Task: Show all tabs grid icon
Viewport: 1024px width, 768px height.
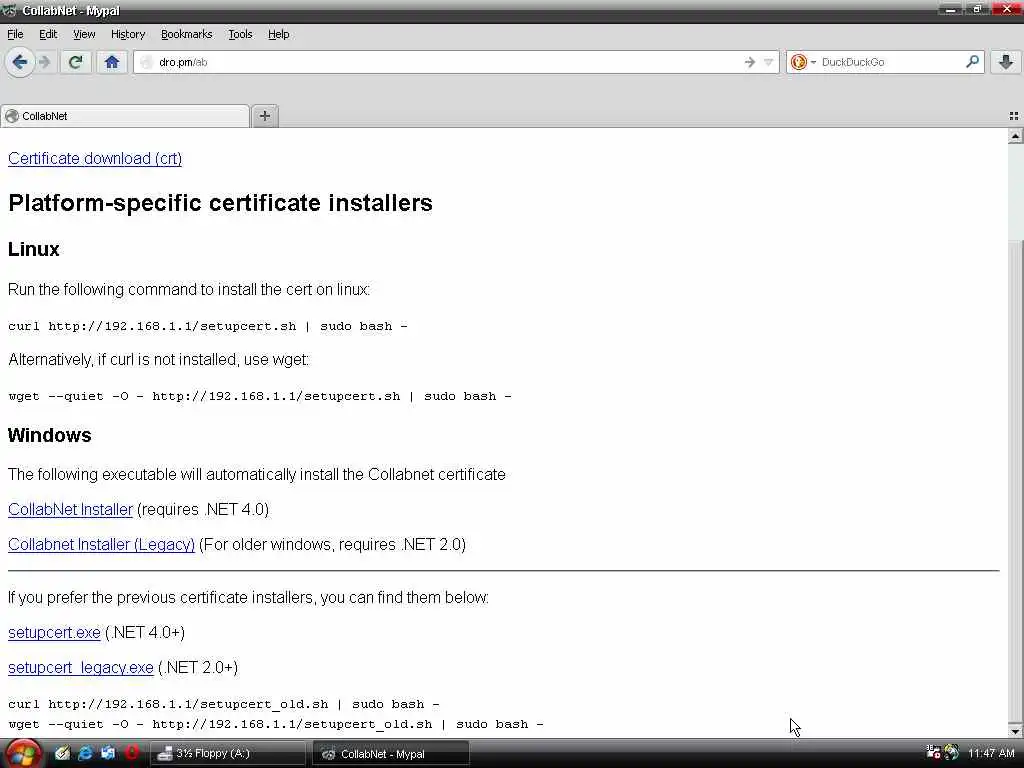Action: [x=1014, y=116]
